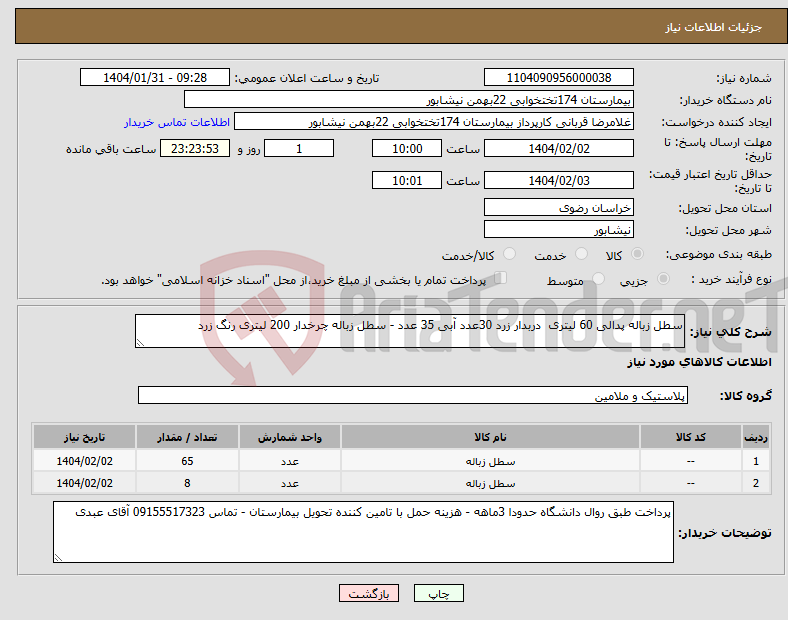Viewport: 788px width, 620px height.
Task: Click the نام کالا column header
Action: (x=490, y=437)
